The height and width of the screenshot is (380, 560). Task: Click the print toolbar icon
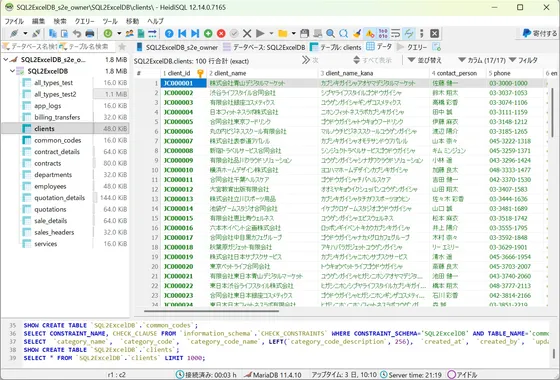point(90,34)
